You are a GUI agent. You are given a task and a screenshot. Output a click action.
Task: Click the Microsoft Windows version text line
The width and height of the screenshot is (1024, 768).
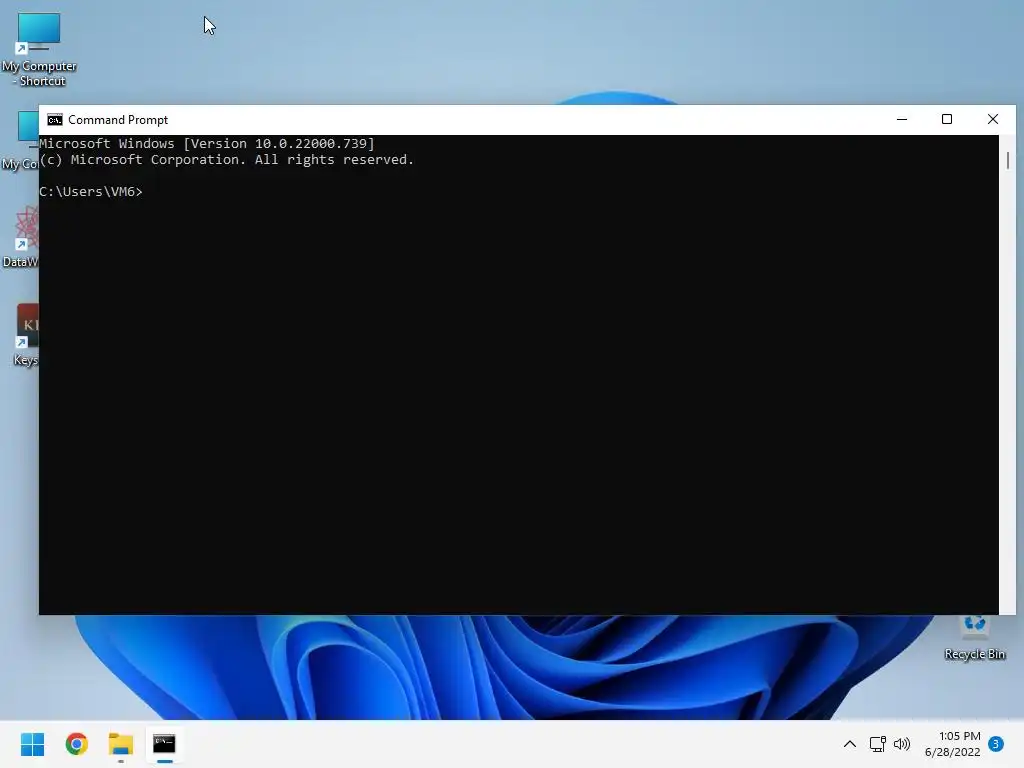[x=207, y=144]
